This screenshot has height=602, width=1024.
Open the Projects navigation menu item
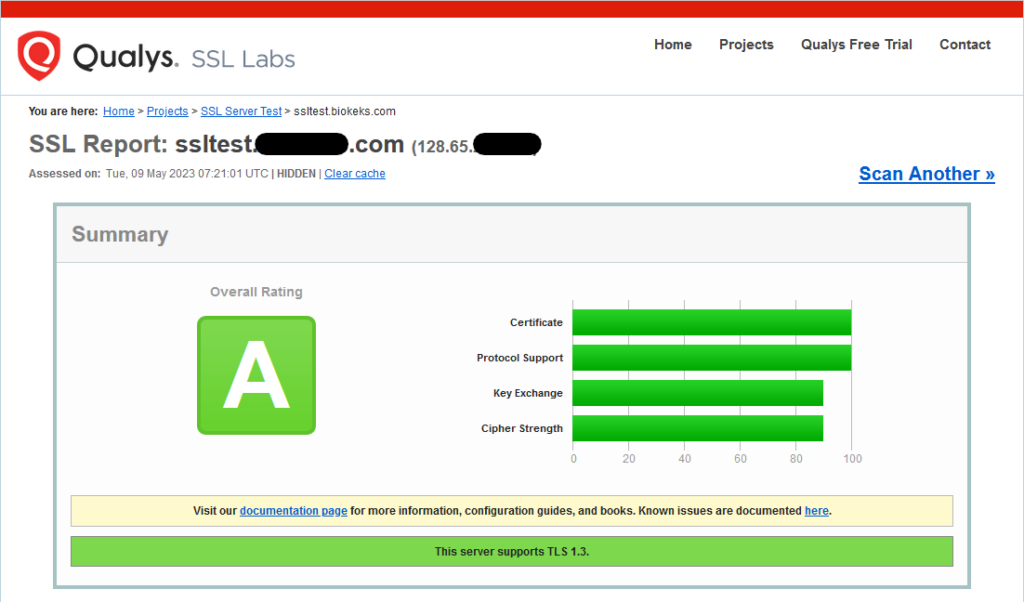[746, 45]
